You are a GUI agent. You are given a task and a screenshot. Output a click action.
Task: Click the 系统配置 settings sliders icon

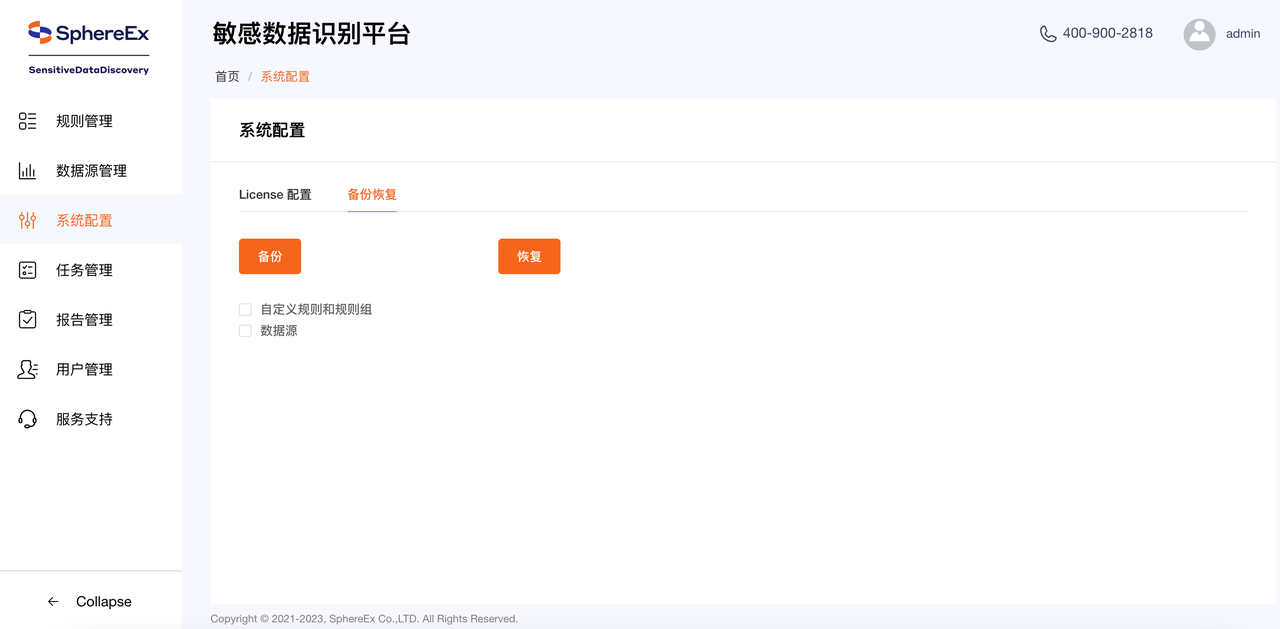27,219
